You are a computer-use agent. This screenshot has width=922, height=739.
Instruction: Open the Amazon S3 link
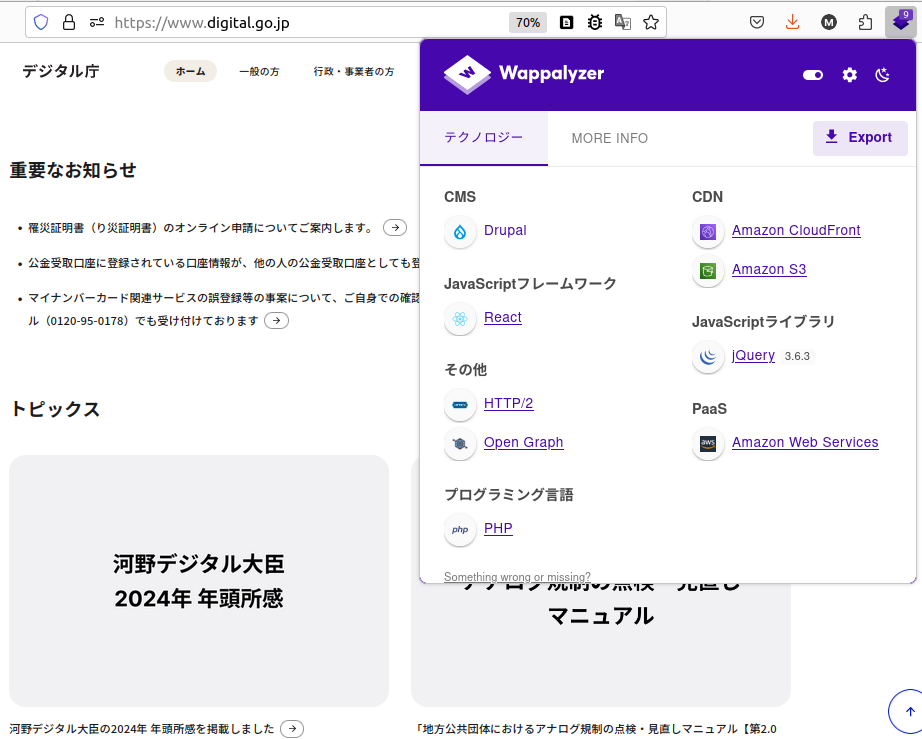point(769,269)
